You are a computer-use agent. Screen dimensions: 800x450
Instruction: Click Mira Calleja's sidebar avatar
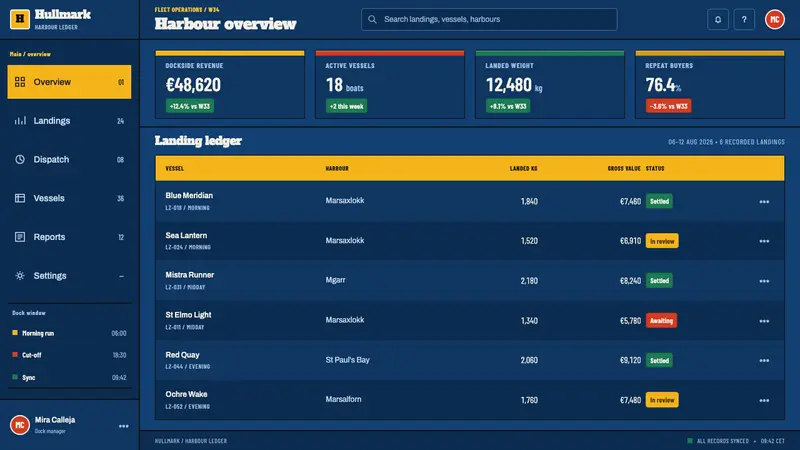coord(20,424)
